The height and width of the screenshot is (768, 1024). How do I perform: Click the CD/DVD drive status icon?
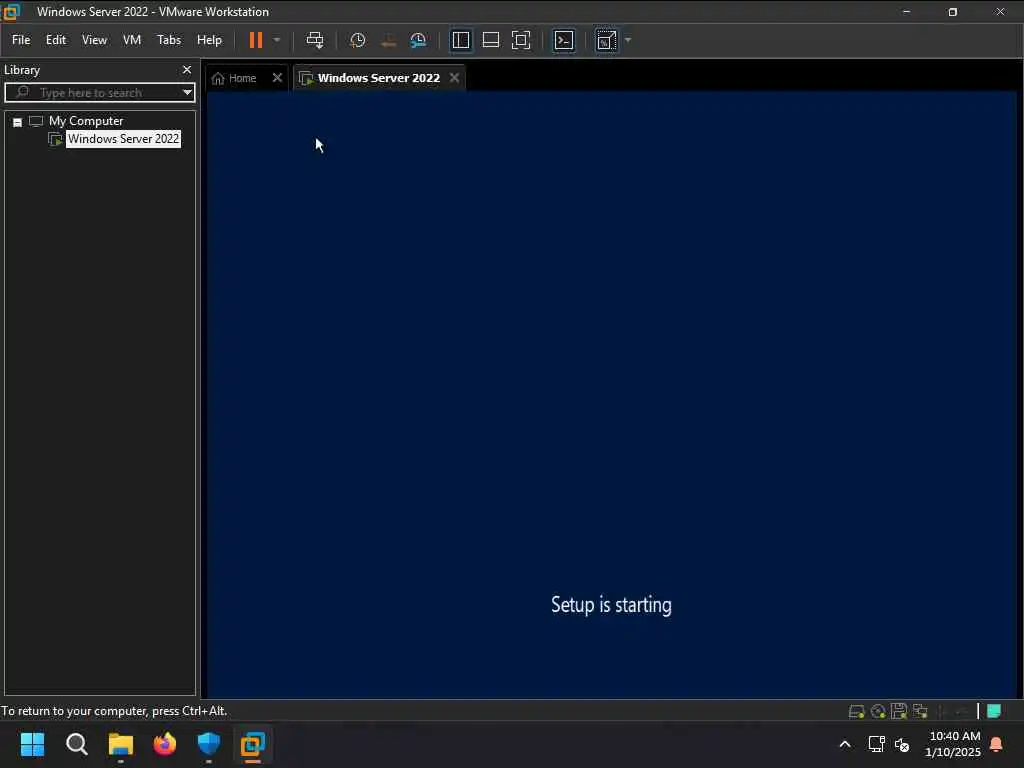[x=878, y=711]
